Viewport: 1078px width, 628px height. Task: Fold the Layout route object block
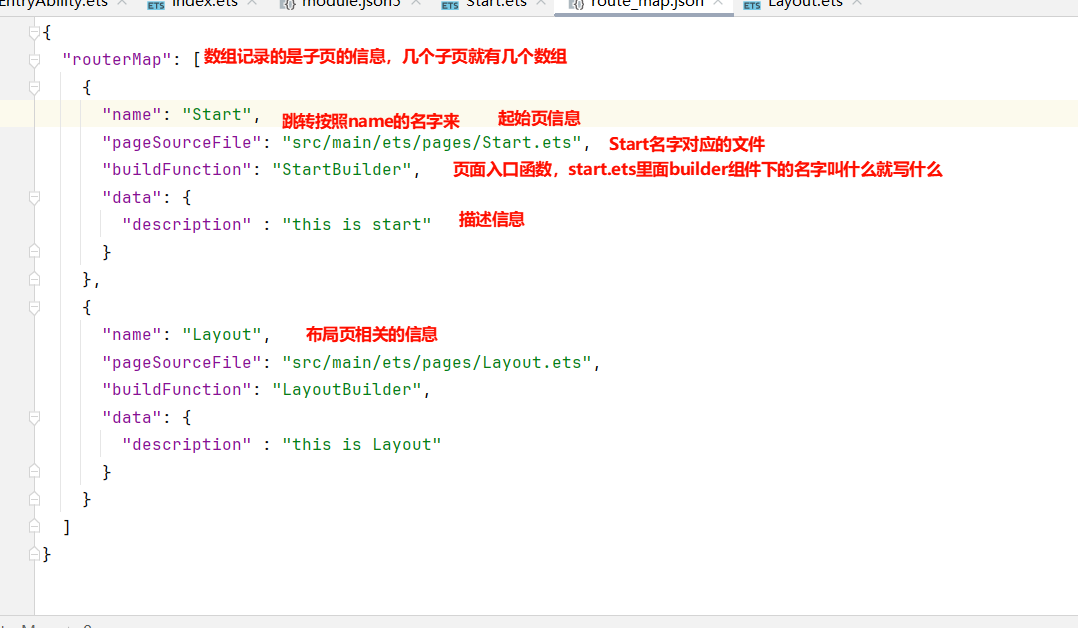click(x=34, y=307)
